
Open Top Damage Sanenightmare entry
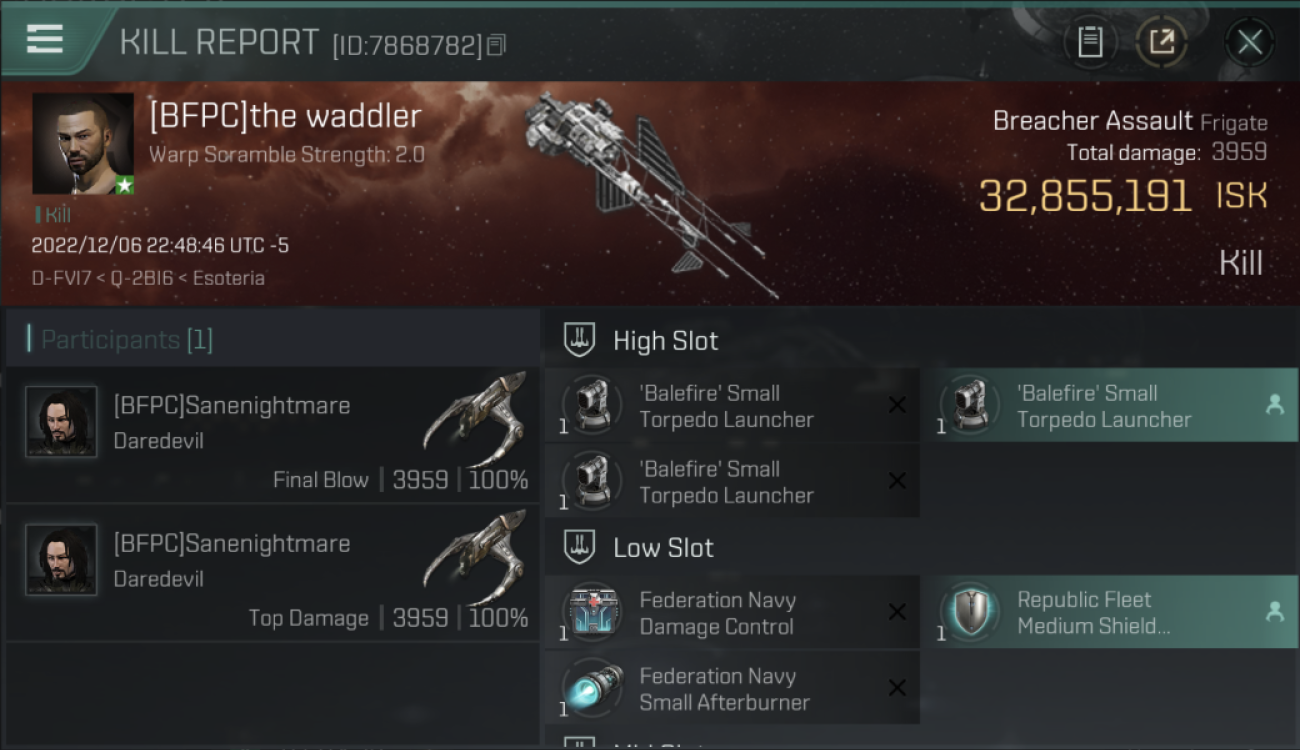click(272, 574)
